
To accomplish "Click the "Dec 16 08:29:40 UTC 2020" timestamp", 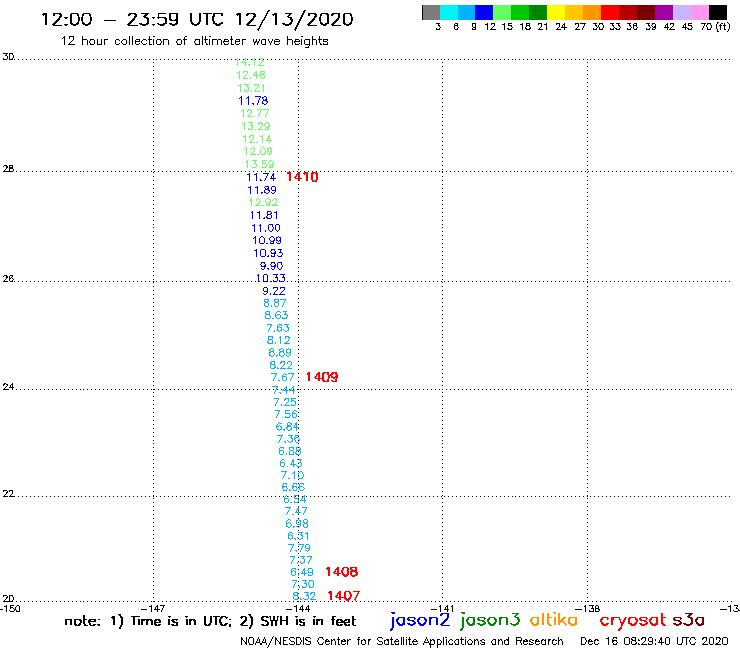I will click(654, 641).
